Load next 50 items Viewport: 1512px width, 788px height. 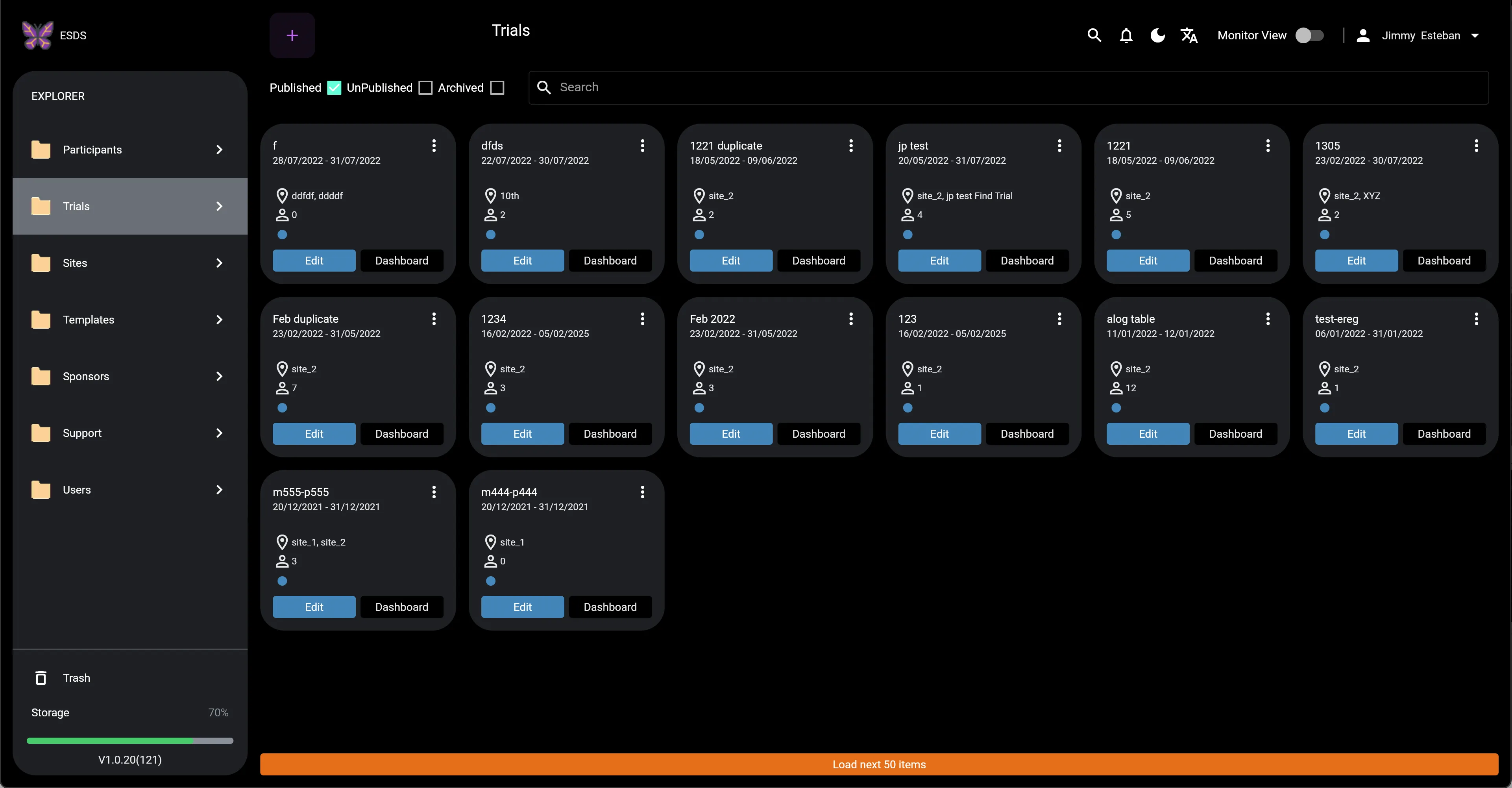(879, 764)
